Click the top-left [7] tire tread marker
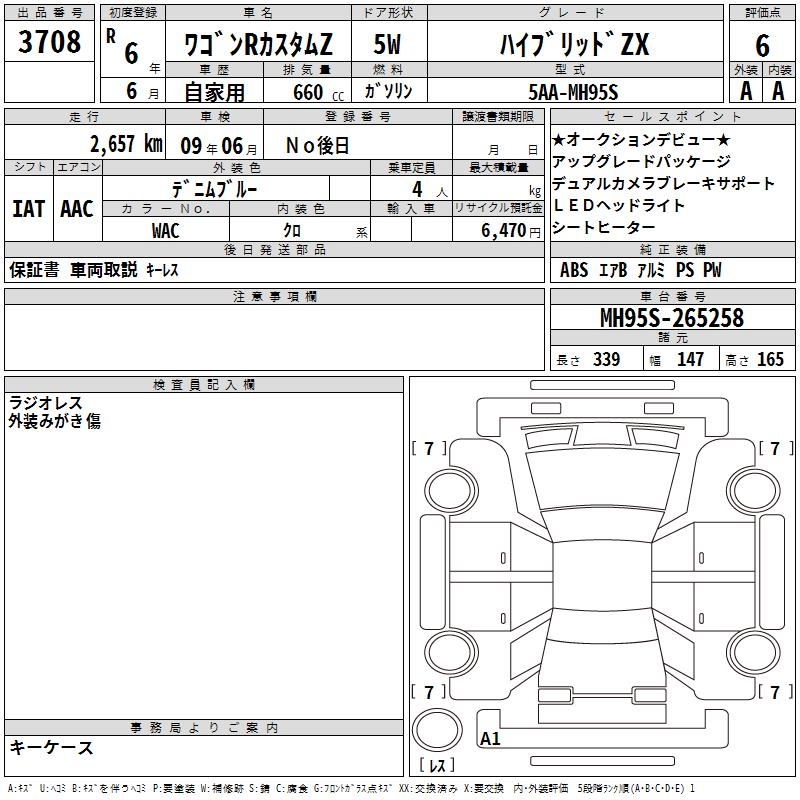 tap(429, 449)
